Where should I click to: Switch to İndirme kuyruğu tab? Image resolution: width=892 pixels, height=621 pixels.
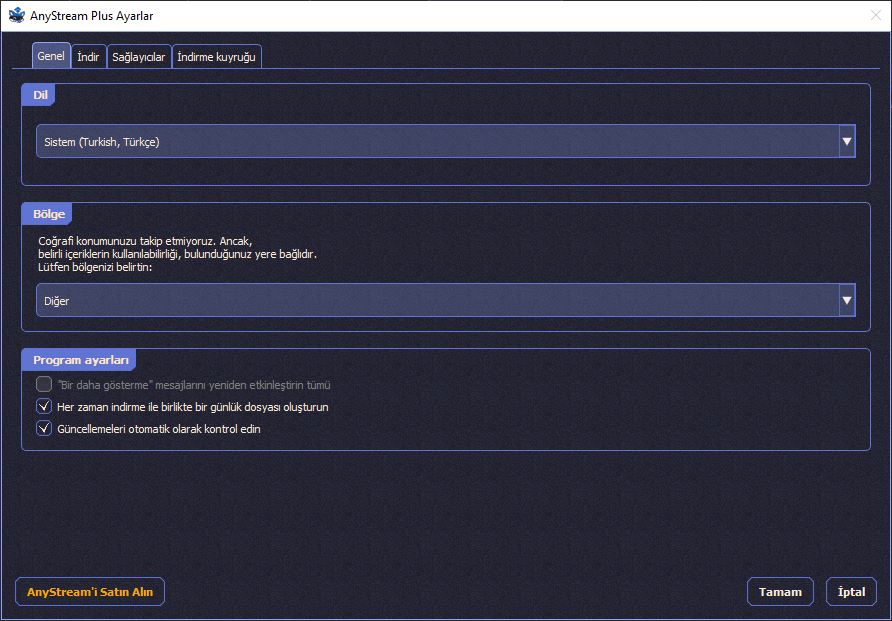(x=217, y=57)
